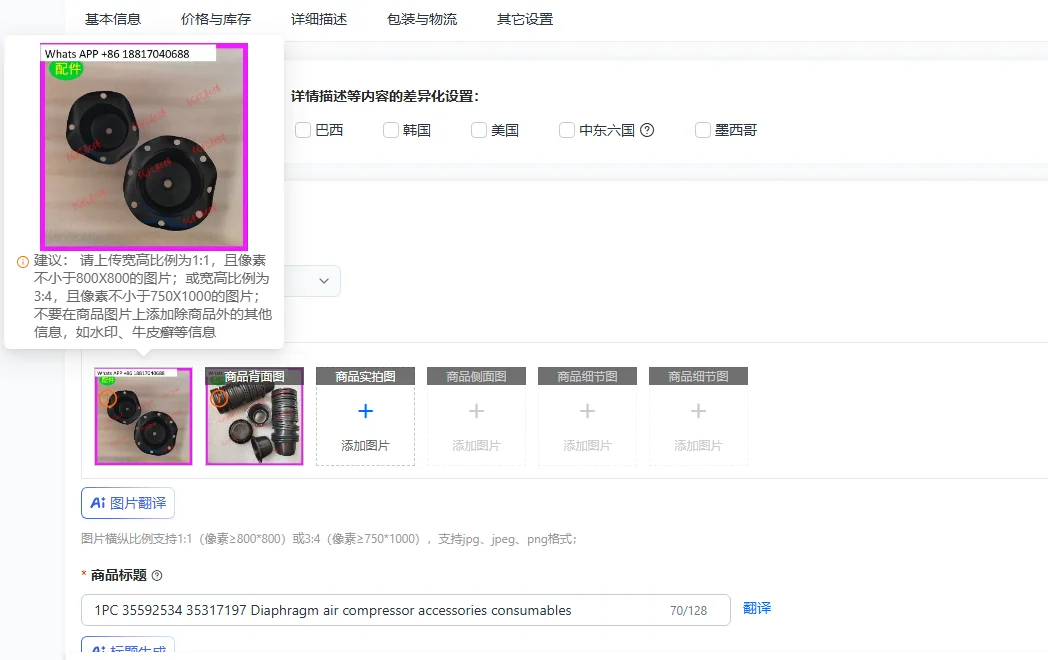
Task: Click the orange info icon in tooltip
Action: [x=23, y=262]
